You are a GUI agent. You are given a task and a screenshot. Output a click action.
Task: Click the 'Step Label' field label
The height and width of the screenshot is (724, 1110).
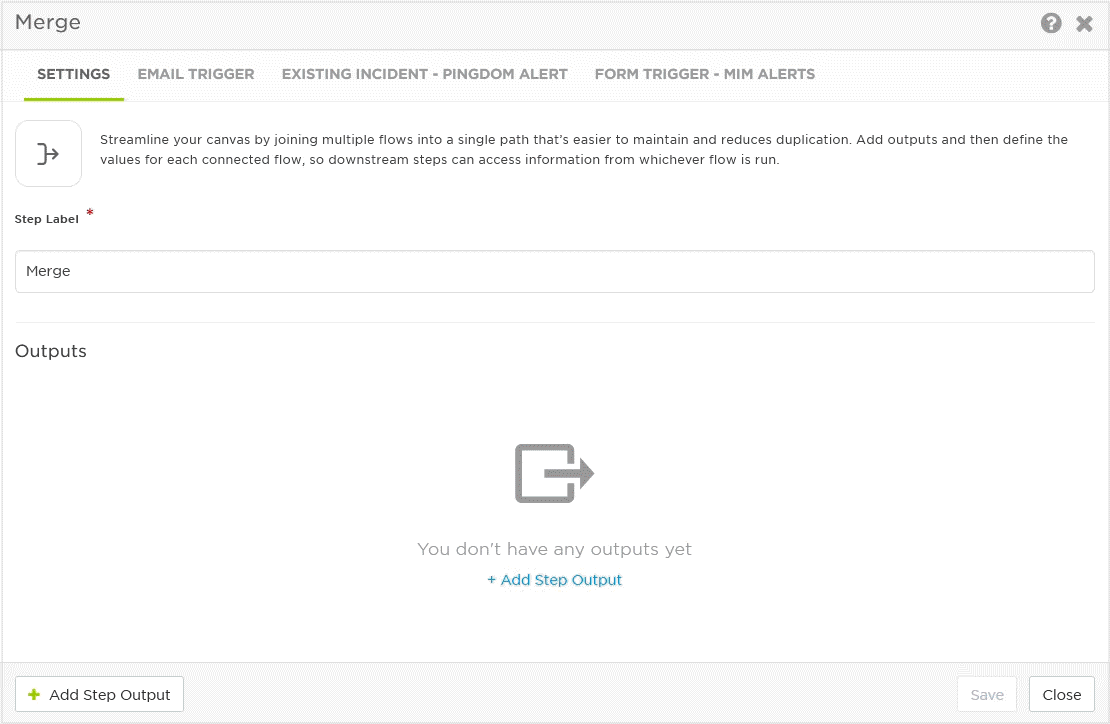[x=47, y=219]
